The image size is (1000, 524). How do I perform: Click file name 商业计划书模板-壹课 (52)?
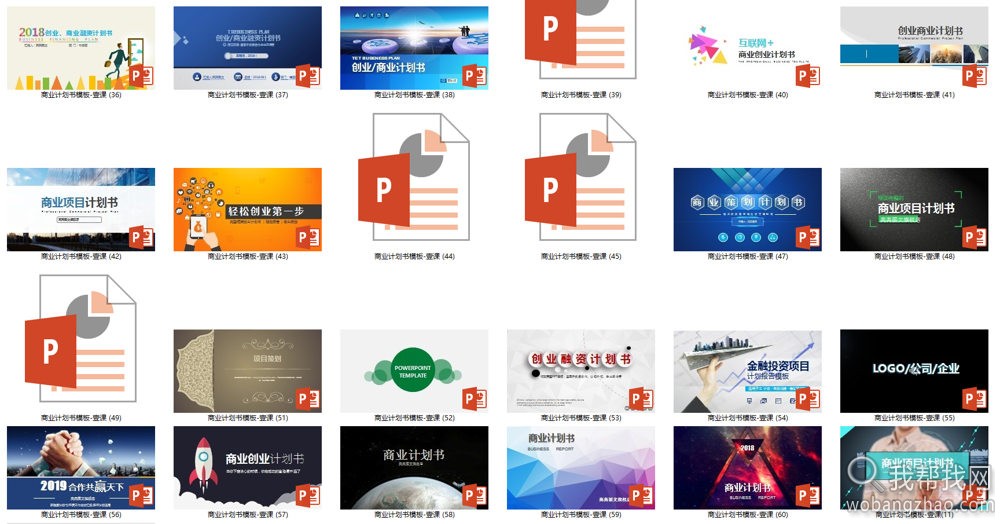pyautogui.click(x=414, y=418)
